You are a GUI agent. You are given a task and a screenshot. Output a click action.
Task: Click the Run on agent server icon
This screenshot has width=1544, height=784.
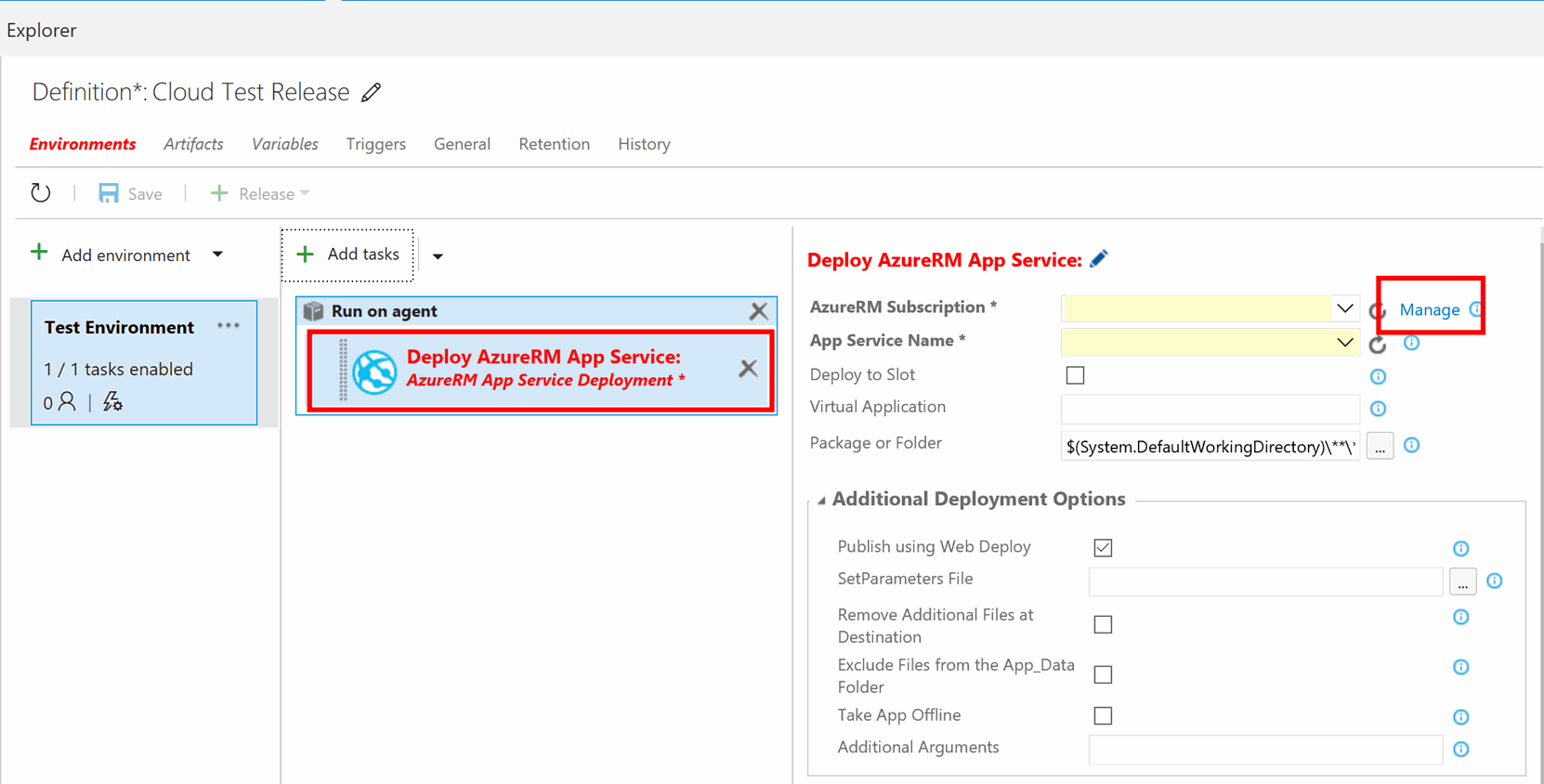pyautogui.click(x=314, y=311)
